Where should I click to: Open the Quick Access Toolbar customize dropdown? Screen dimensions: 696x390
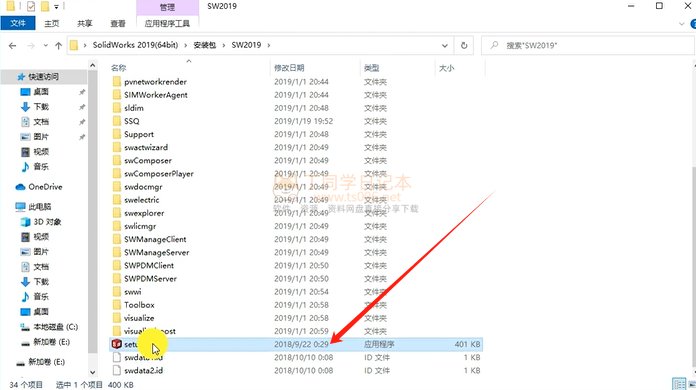click(x=56, y=7)
